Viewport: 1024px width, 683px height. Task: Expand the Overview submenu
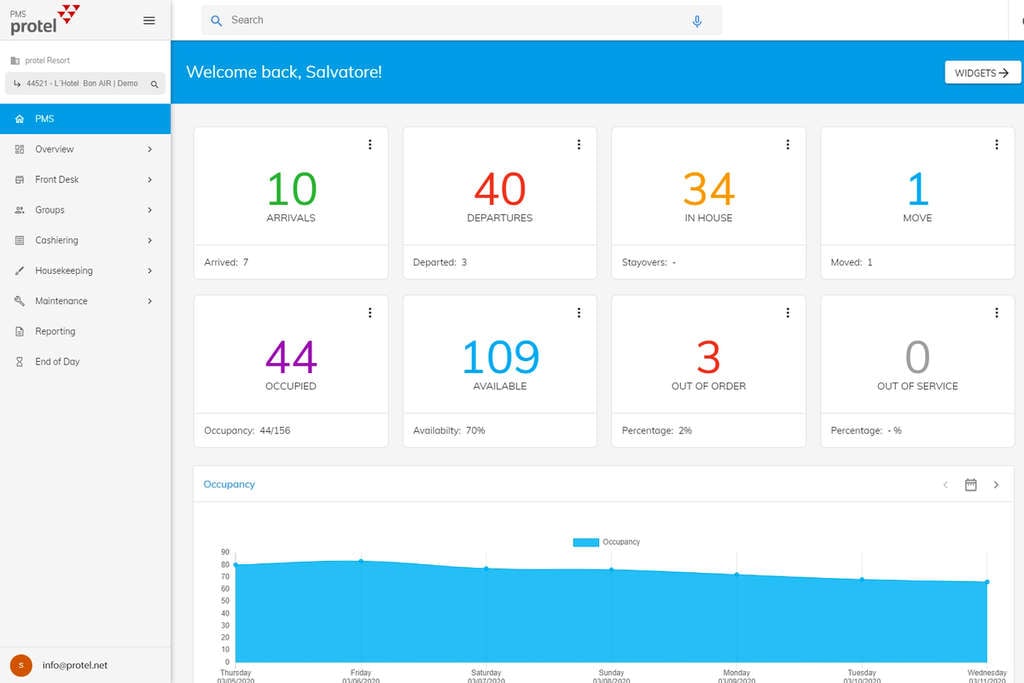click(x=150, y=149)
